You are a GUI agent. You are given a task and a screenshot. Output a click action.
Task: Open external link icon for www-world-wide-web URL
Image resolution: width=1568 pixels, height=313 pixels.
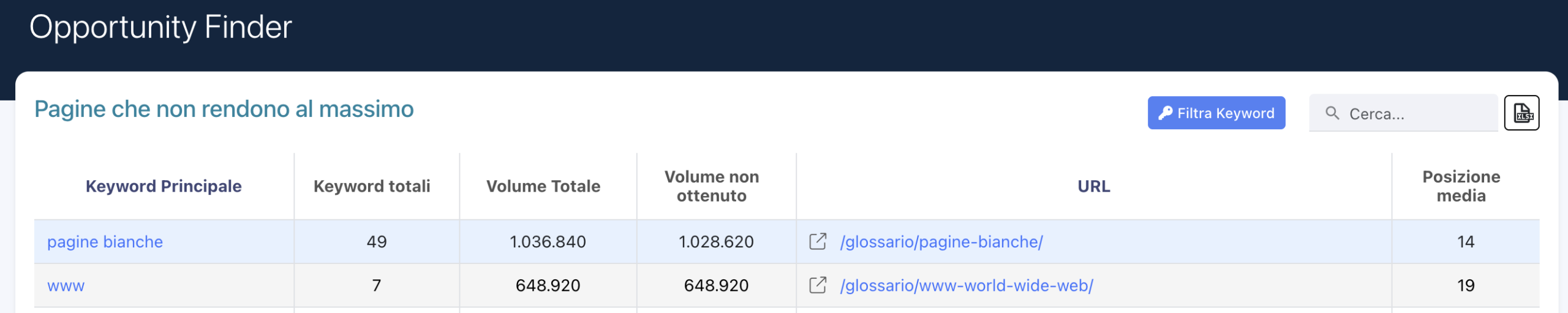818,285
